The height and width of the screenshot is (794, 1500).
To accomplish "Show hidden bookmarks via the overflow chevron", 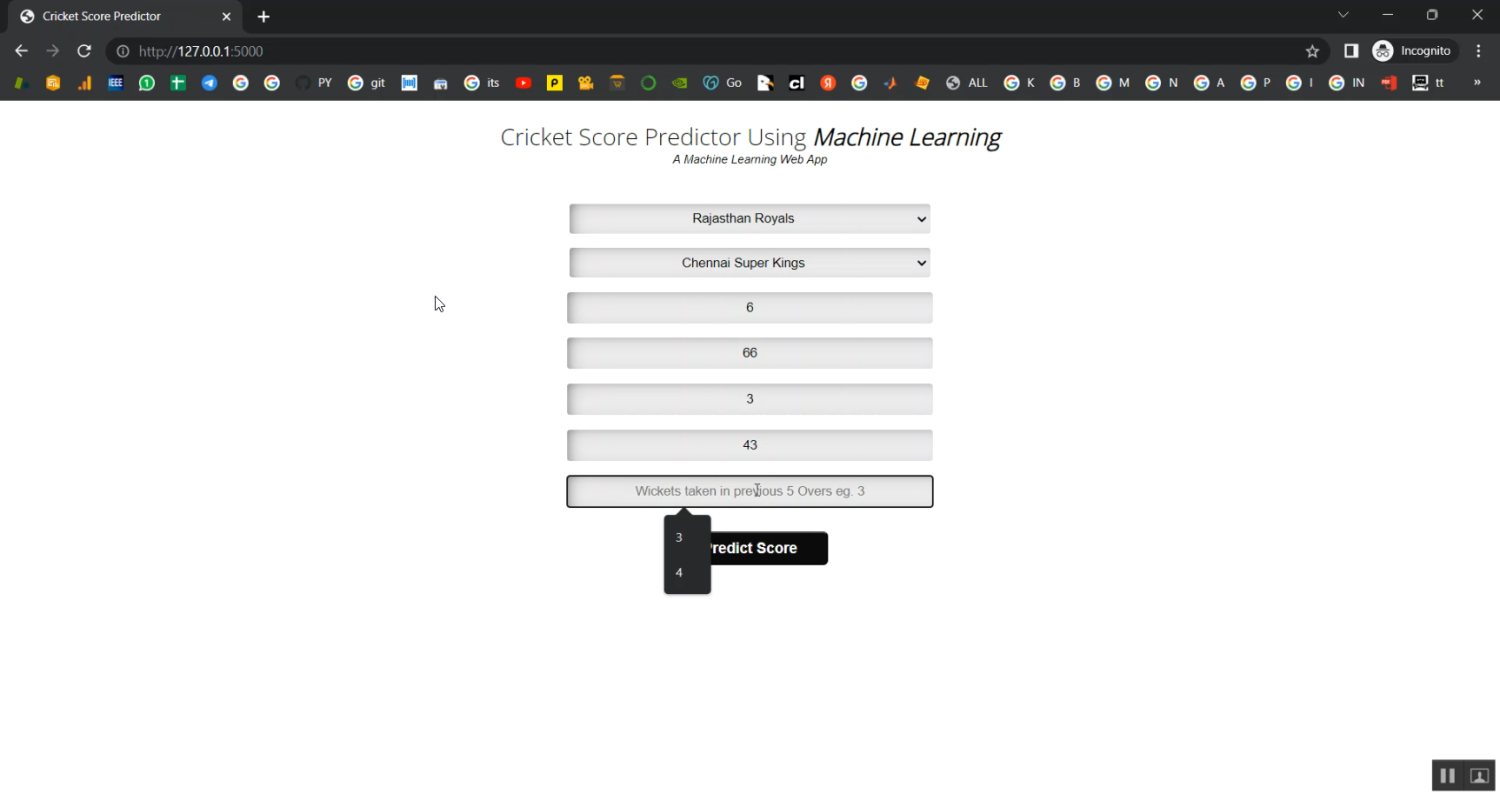I will (x=1477, y=83).
